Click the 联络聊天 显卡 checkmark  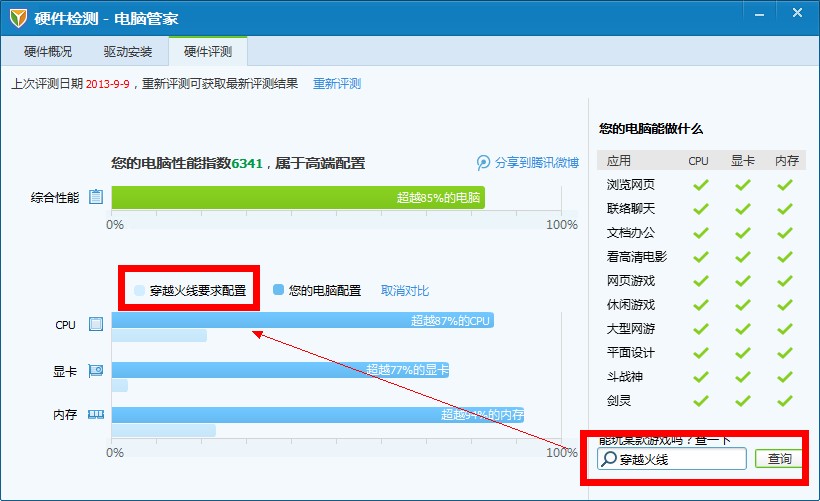(x=743, y=209)
